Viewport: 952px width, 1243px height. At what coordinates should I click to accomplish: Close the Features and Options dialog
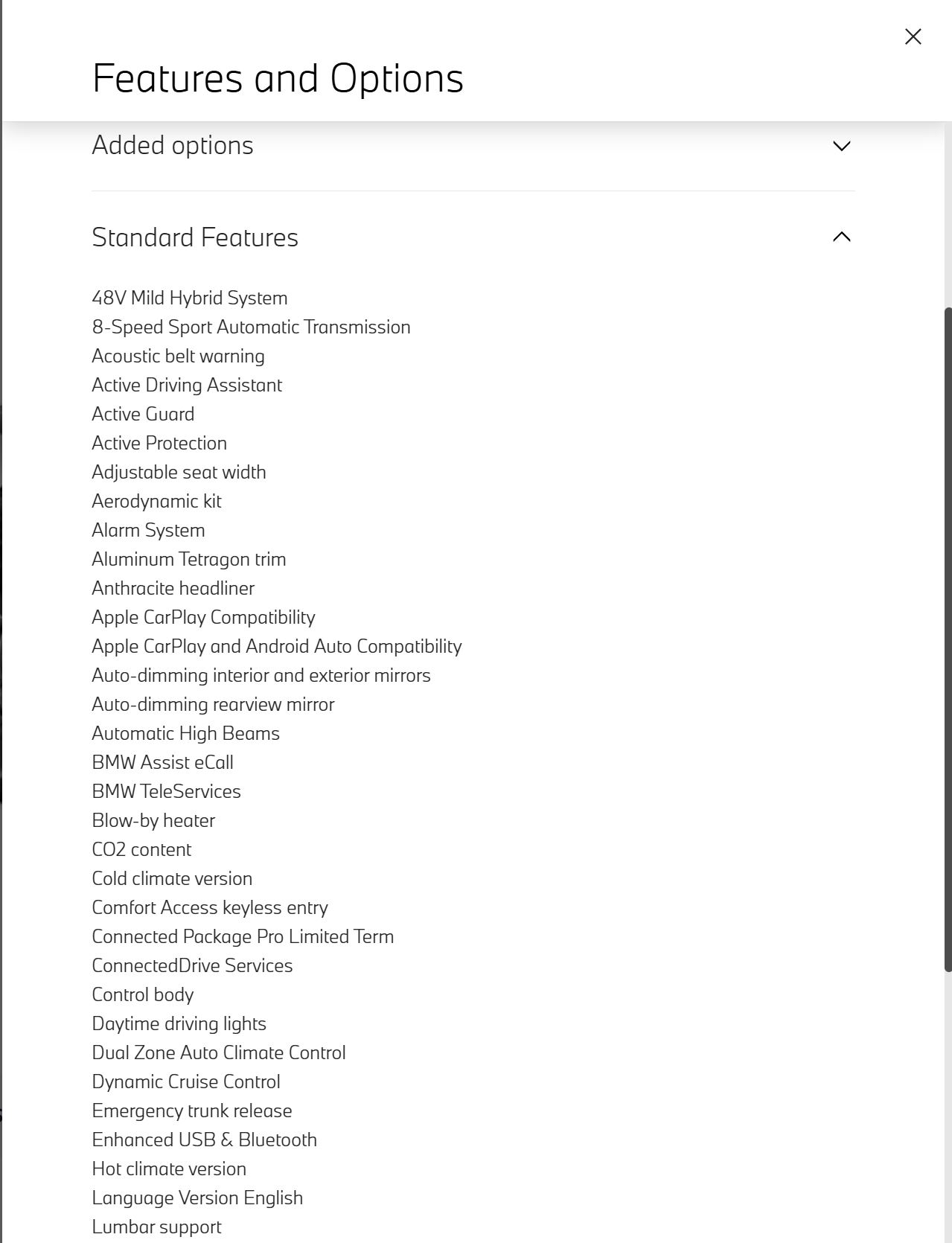tap(913, 36)
